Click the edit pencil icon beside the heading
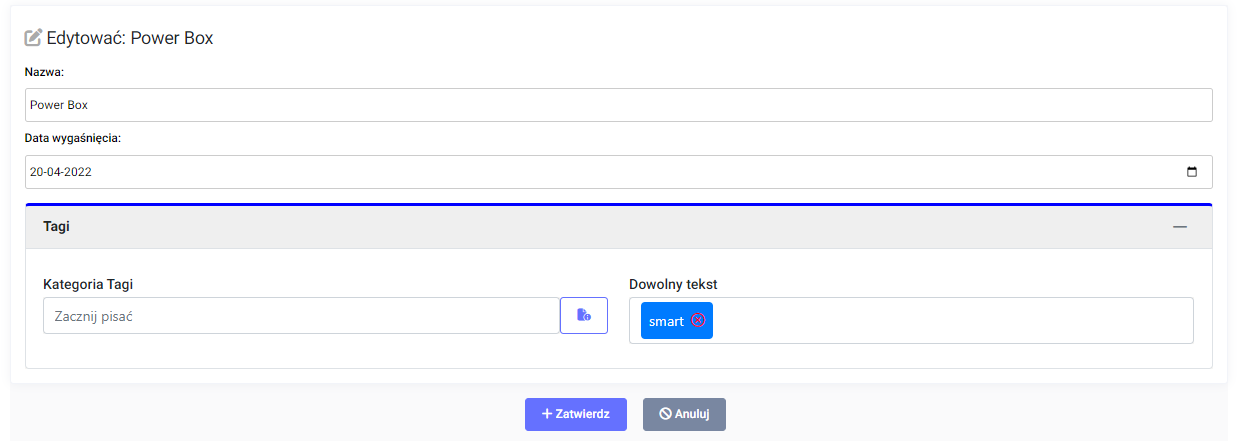 pos(33,38)
